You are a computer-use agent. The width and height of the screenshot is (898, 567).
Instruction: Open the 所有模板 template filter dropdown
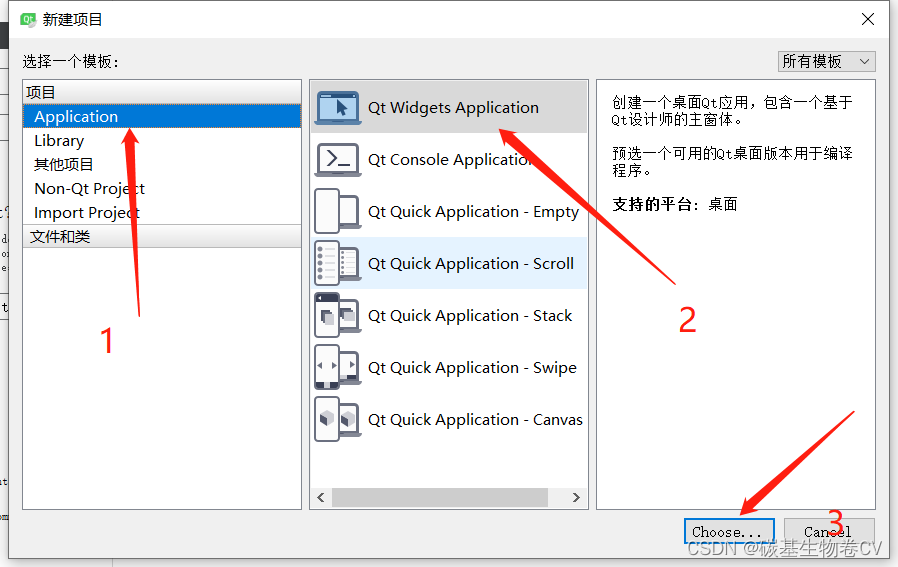click(x=826, y=61)
